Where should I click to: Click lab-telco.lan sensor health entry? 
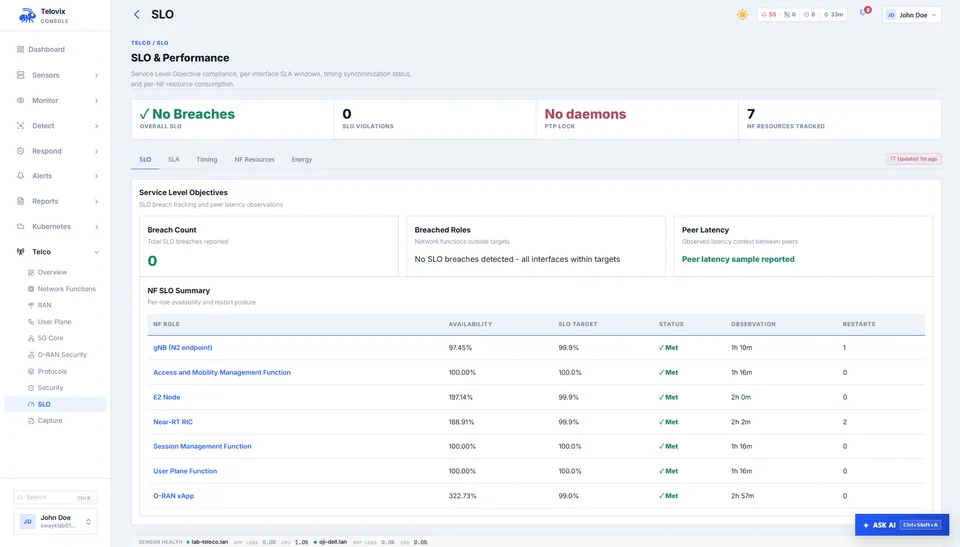(x=207, y=542)
